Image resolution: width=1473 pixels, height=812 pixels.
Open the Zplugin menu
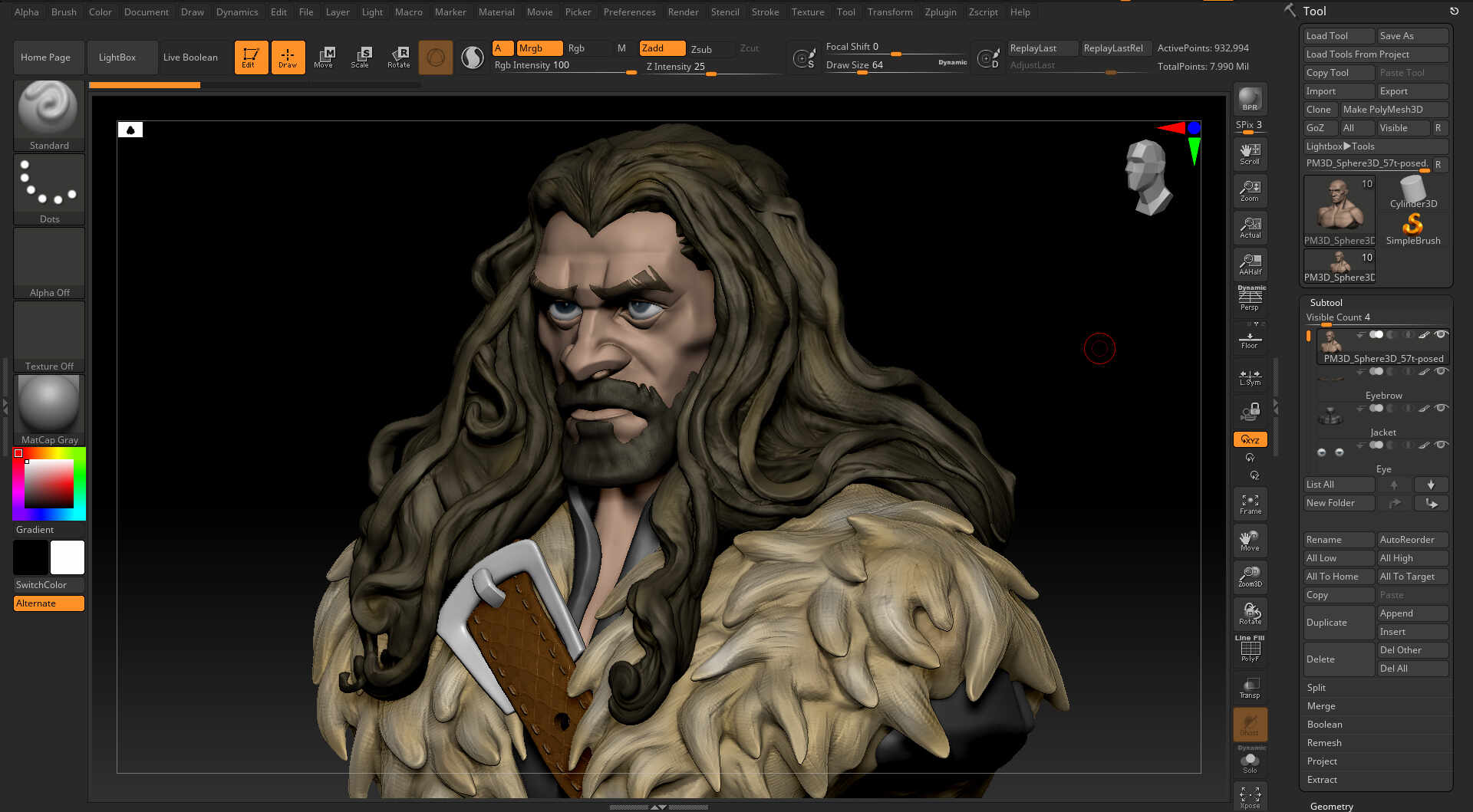[940, 12]
